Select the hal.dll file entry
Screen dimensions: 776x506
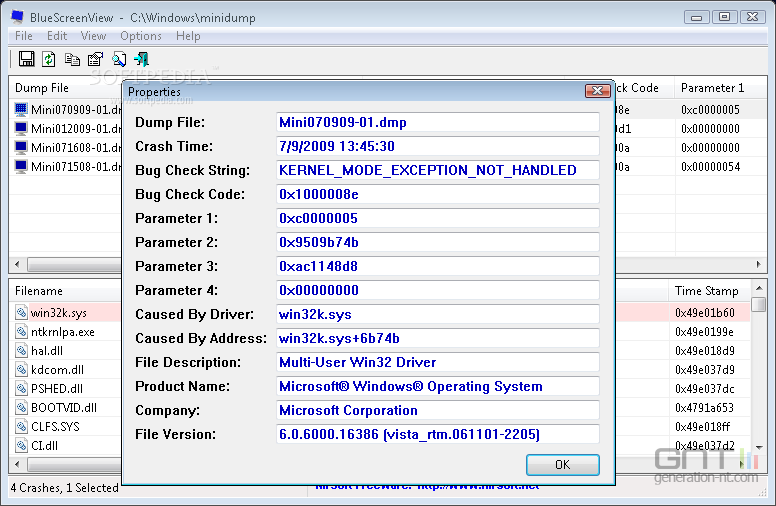(46, 351)
